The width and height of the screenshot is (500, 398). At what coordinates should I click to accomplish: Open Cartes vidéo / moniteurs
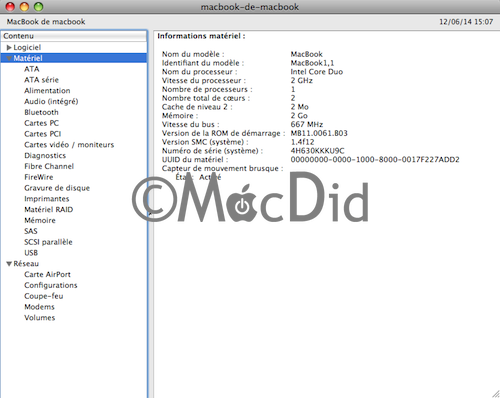coord(69,145)
